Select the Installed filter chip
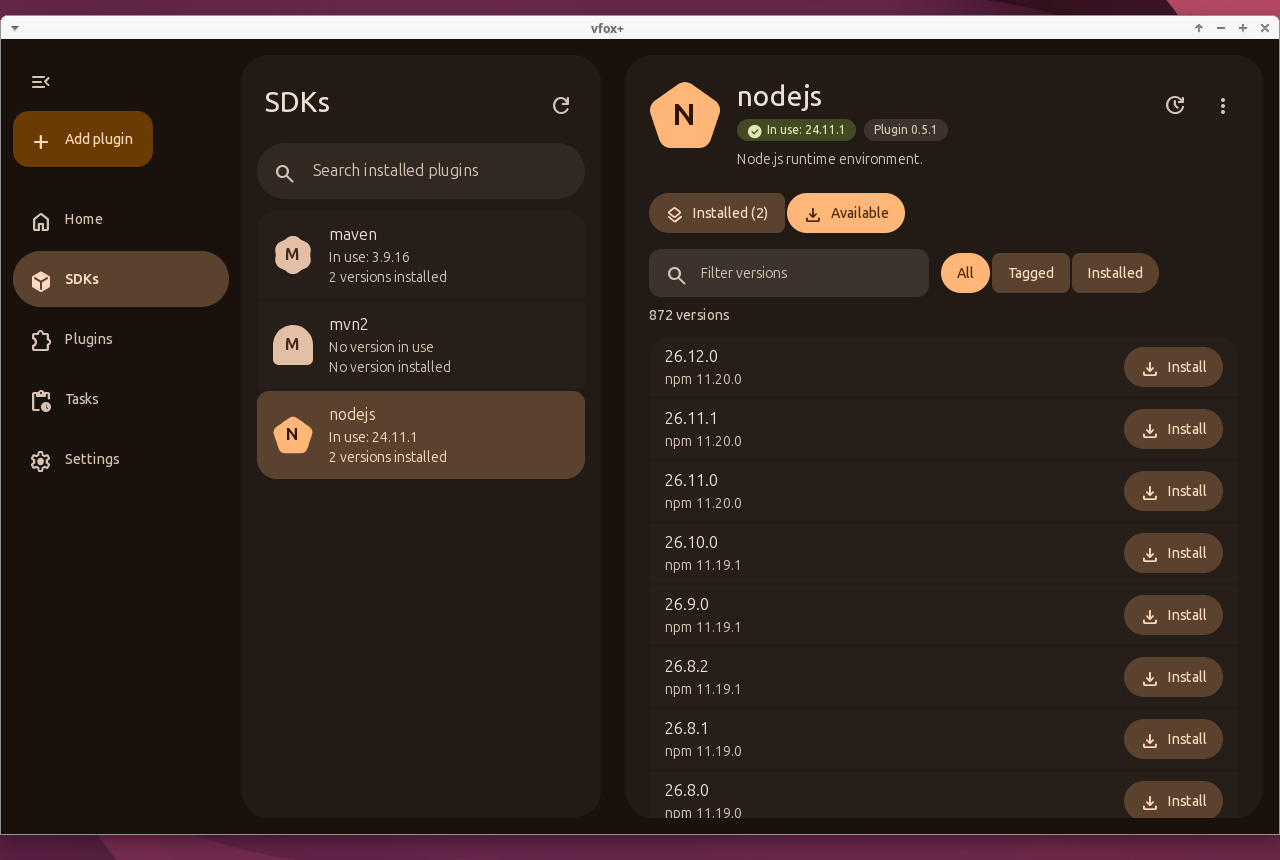The width and height of the screenshot is (1280, 860). (1115, 273)
